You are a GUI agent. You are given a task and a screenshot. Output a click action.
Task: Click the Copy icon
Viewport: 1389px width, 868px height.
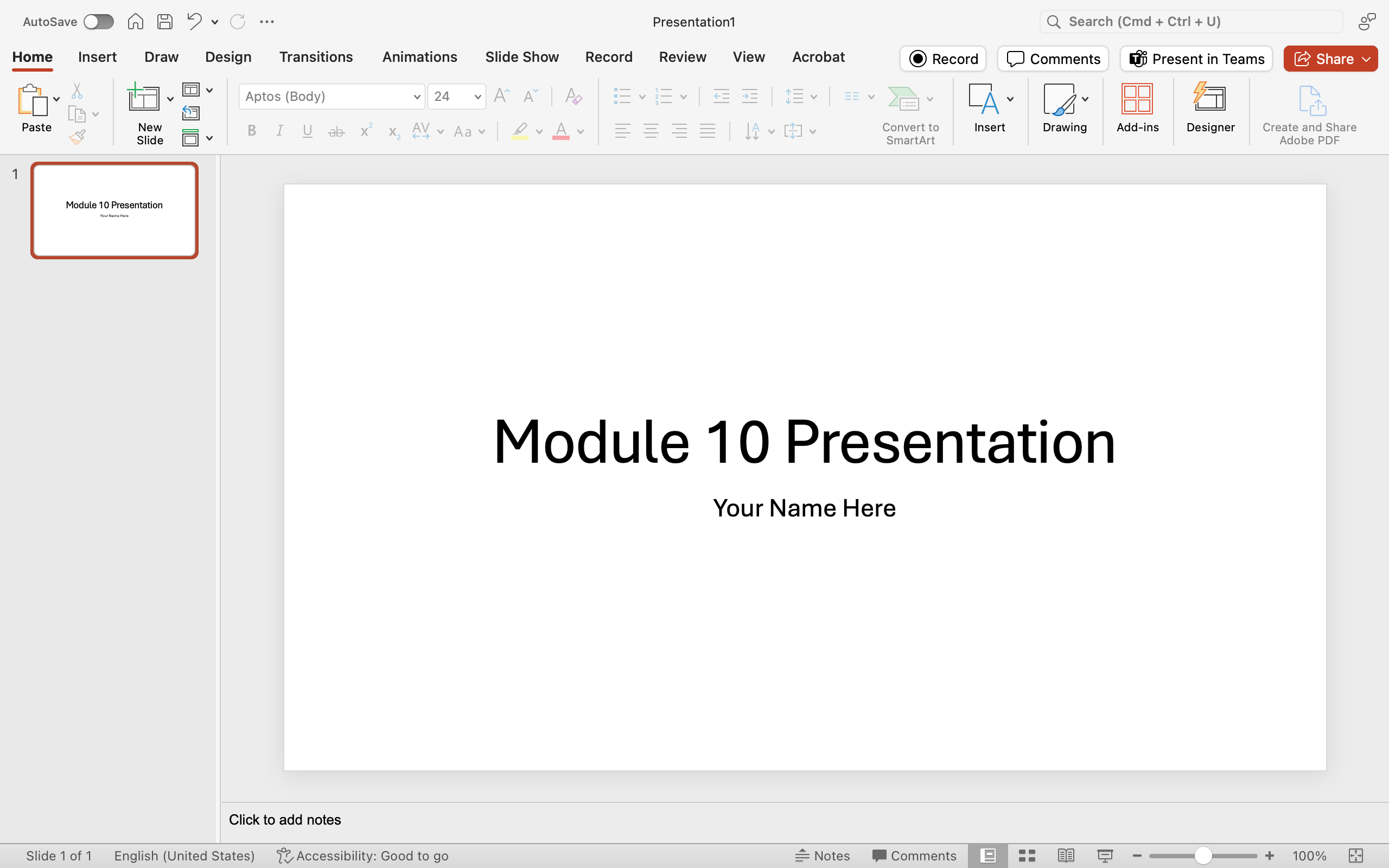[77, 114]
